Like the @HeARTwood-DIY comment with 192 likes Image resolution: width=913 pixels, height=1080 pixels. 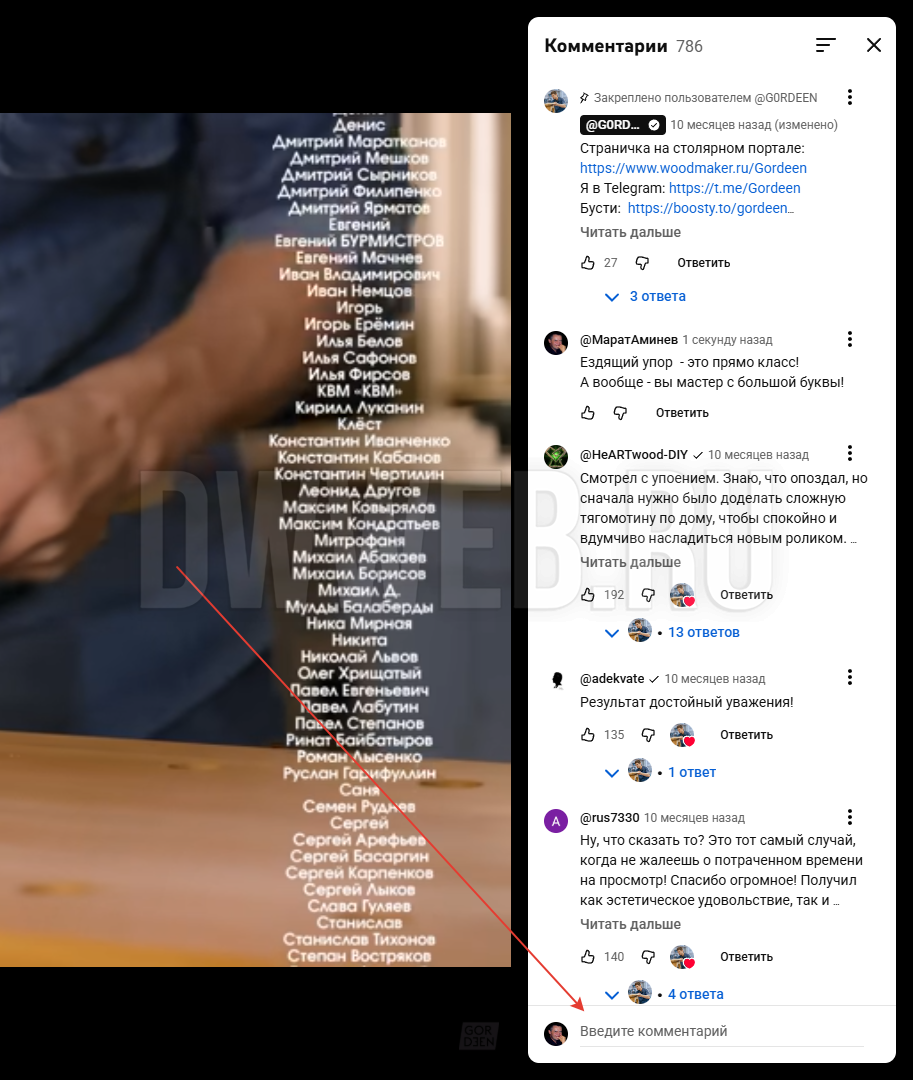587,594
